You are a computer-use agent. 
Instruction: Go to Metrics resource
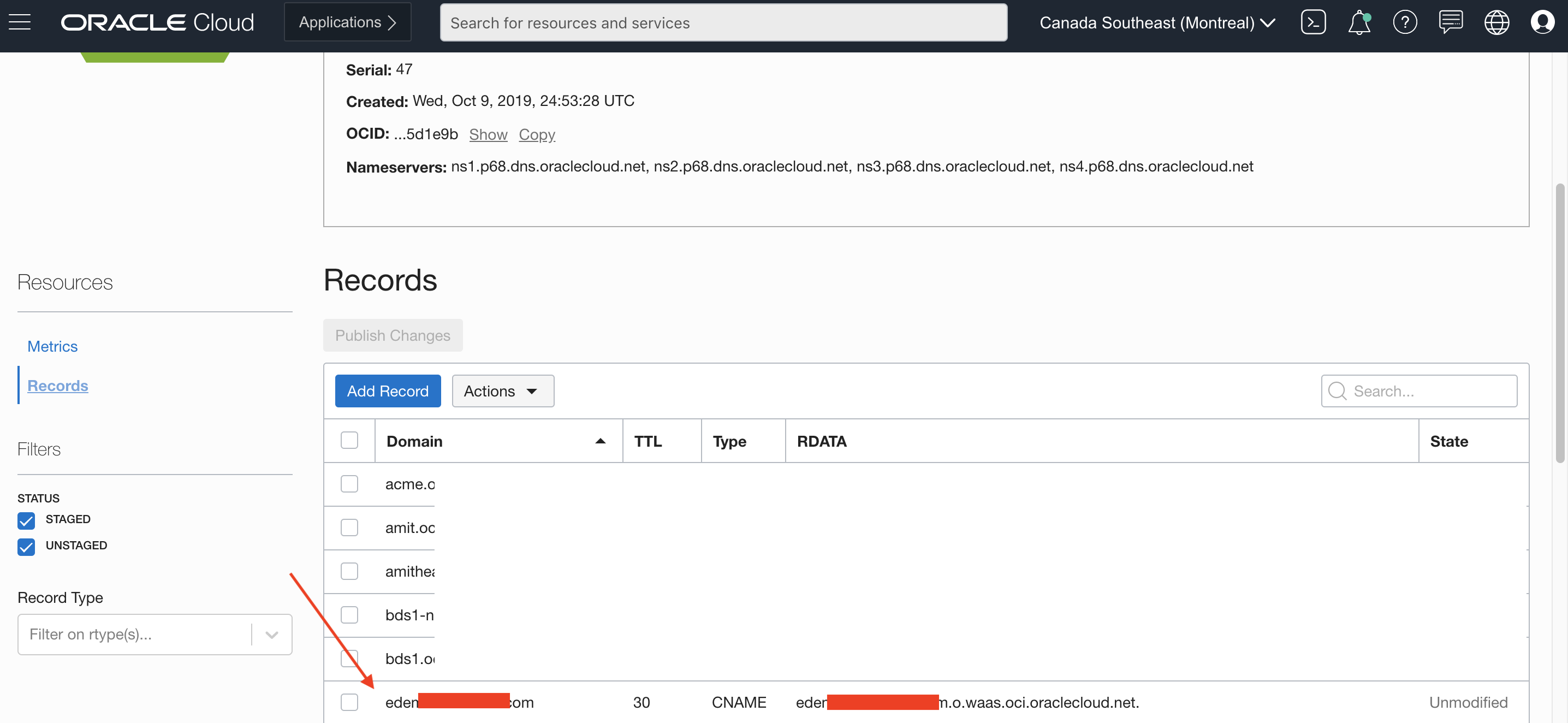52,346
